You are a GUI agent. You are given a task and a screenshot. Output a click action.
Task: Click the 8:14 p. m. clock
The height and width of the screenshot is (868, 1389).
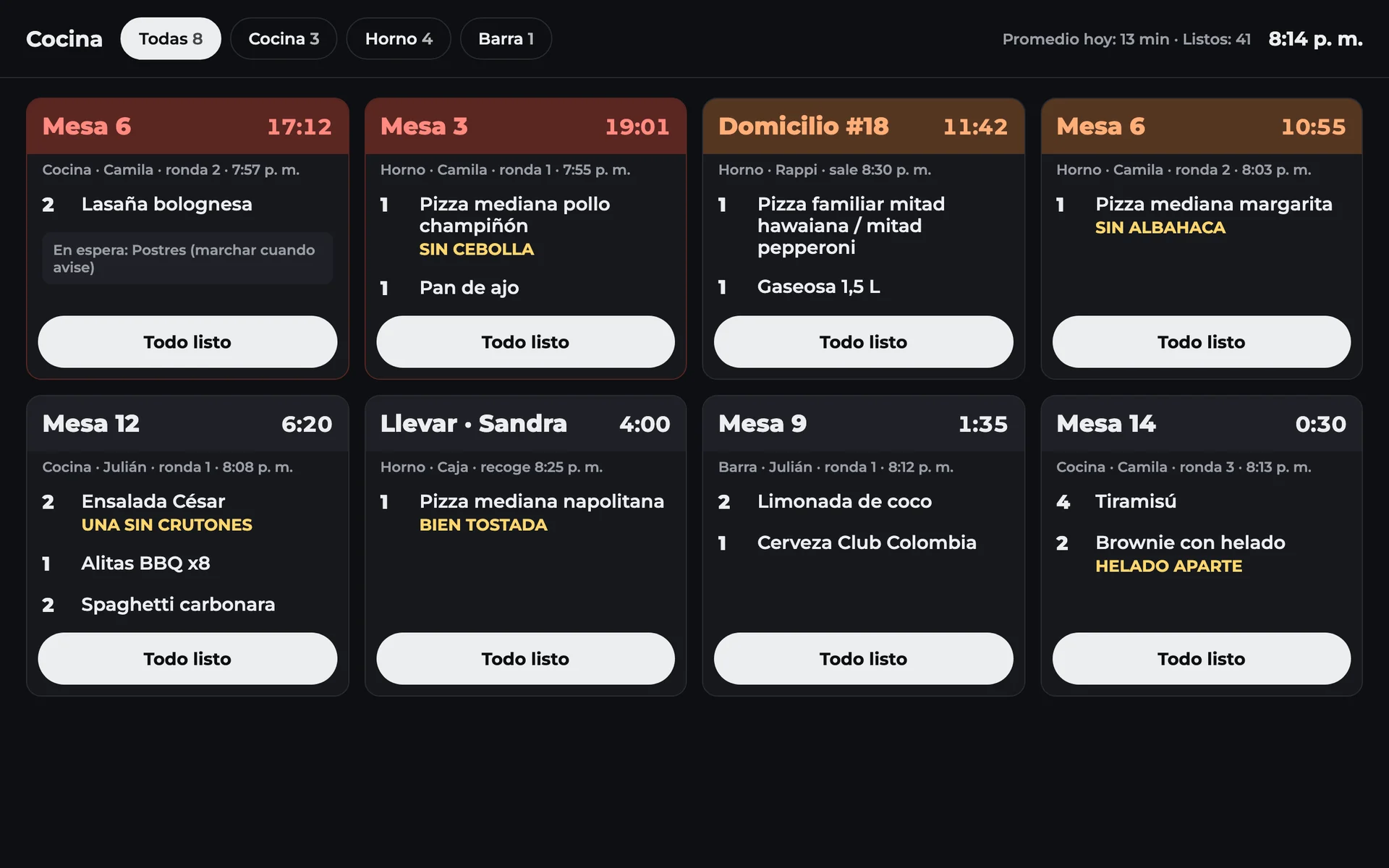coord(1315,39)
